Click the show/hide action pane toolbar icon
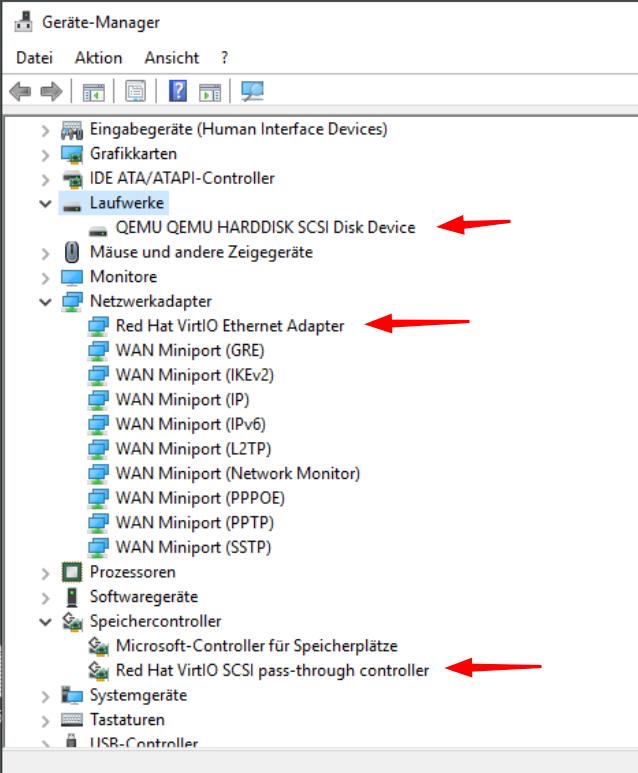This screenshot has height=773, width=638. pos(210,92)
